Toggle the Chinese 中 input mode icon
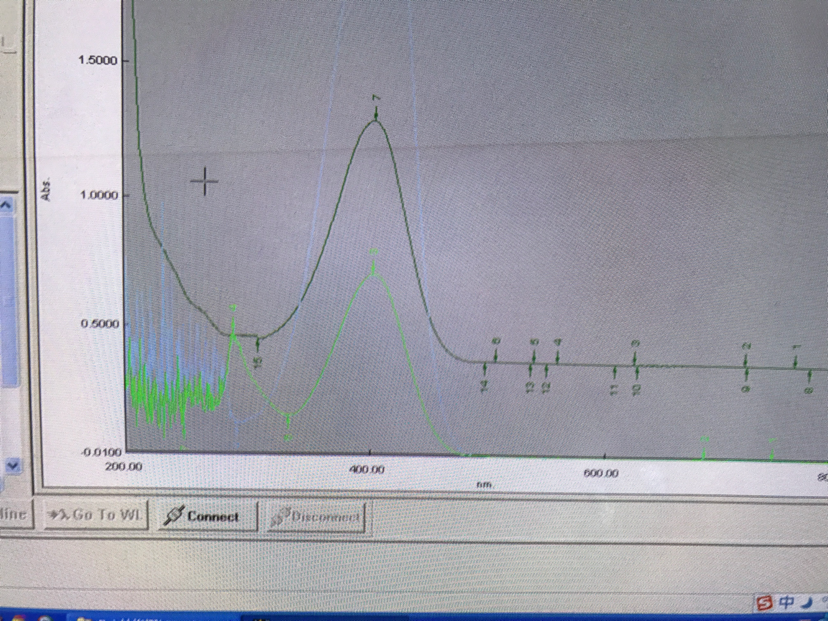This screenshot has width=828, height=621. coord(786,602)
